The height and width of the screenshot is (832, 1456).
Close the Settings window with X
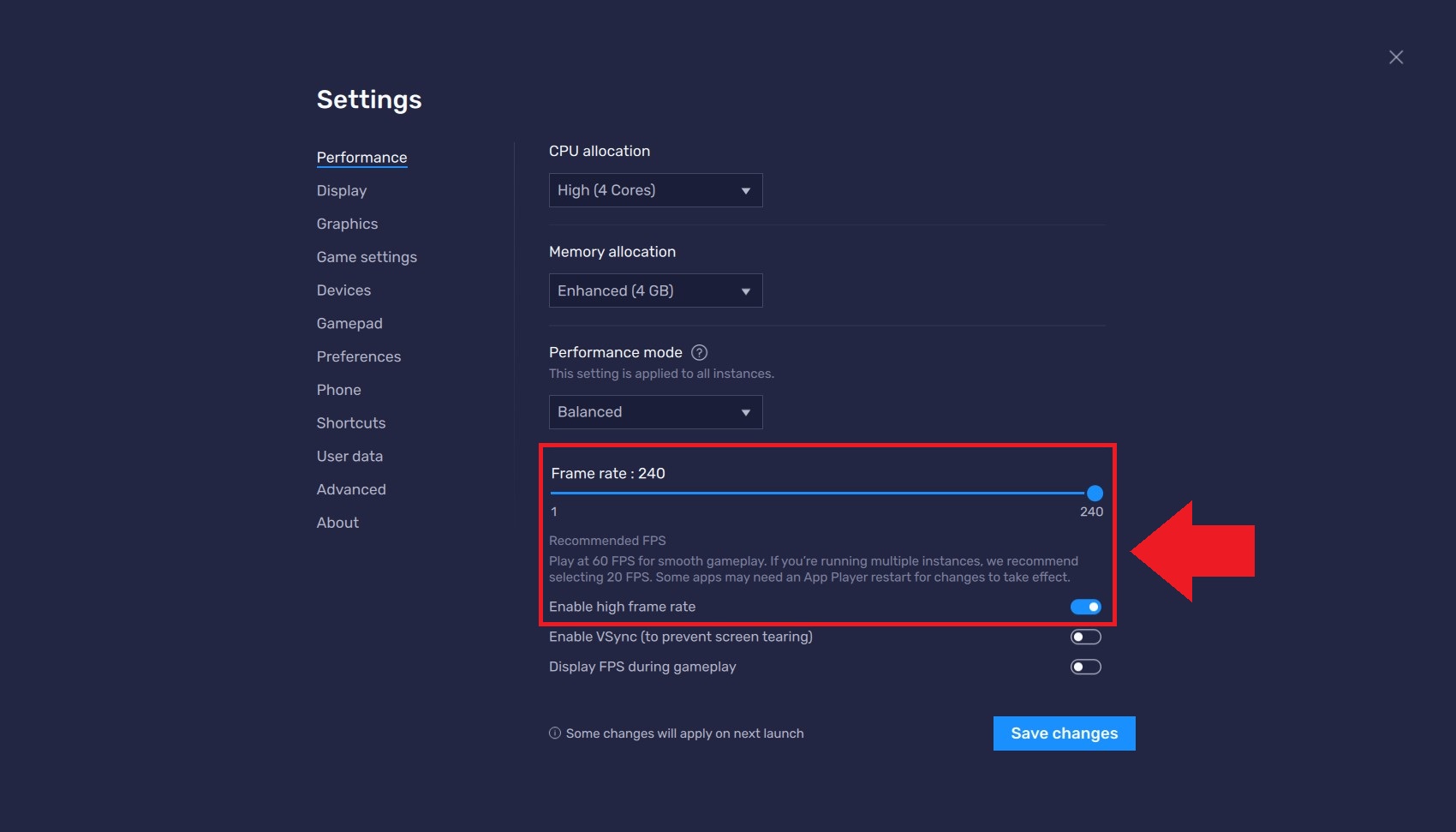point(1396,57)
